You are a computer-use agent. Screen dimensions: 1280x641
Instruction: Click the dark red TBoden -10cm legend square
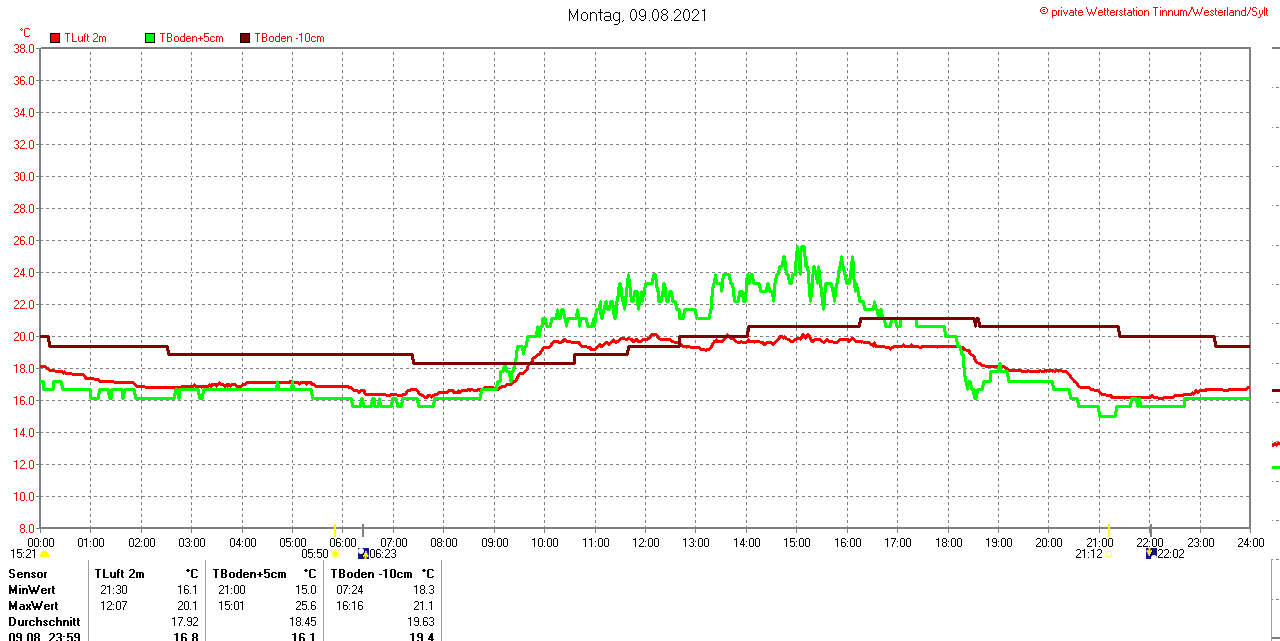tap(246, 38)
